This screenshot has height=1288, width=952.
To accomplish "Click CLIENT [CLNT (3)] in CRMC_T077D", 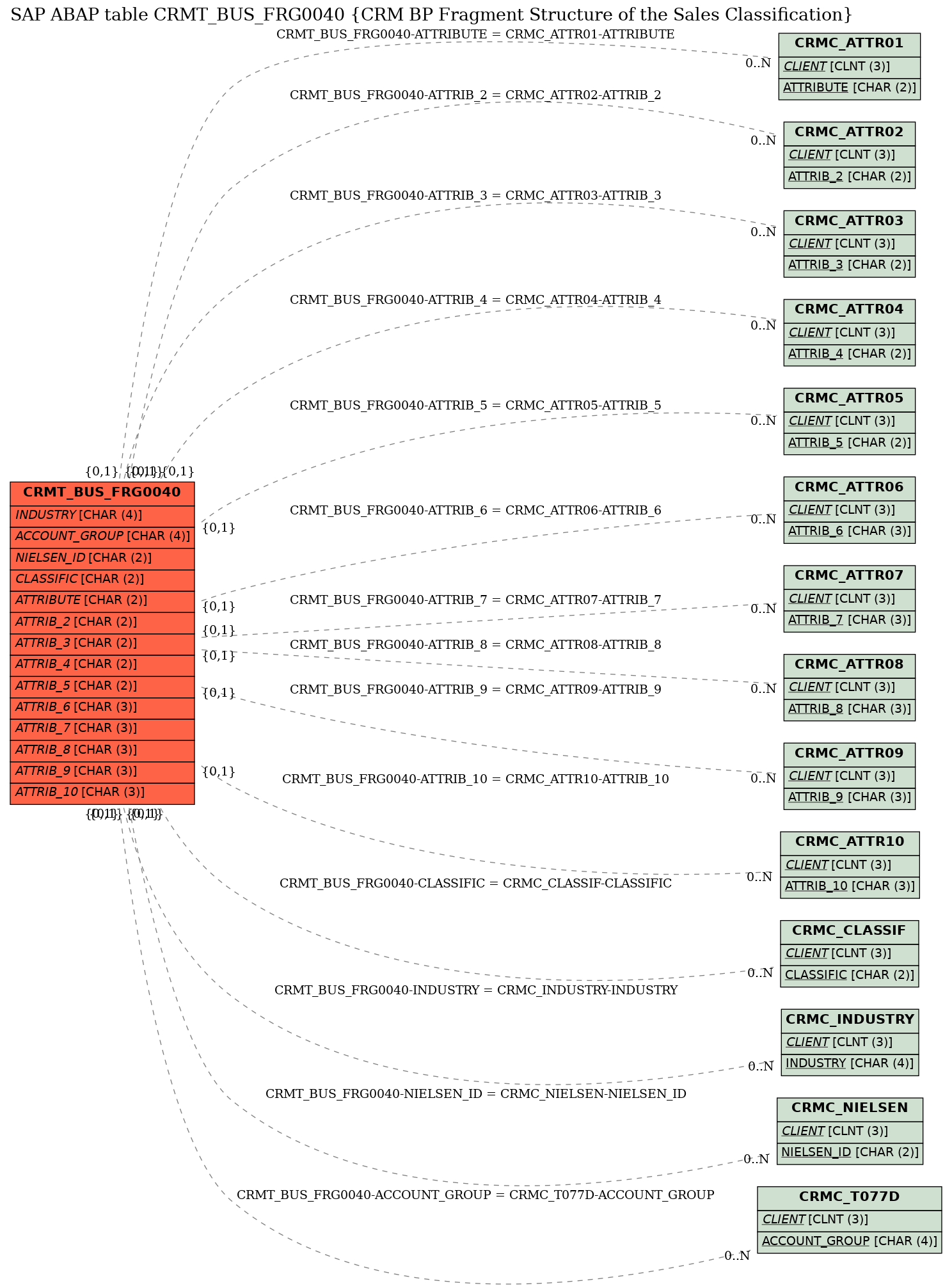I will pyautogui.click(x=849, y=1220).
